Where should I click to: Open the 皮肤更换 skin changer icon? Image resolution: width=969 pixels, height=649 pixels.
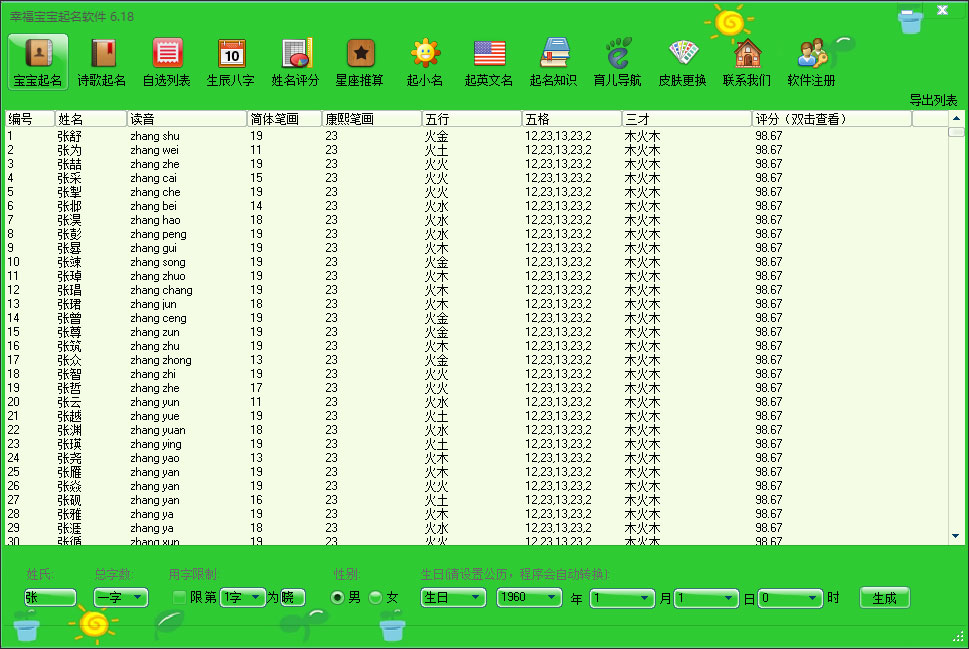pyautogui.click(x=683, y=62)
